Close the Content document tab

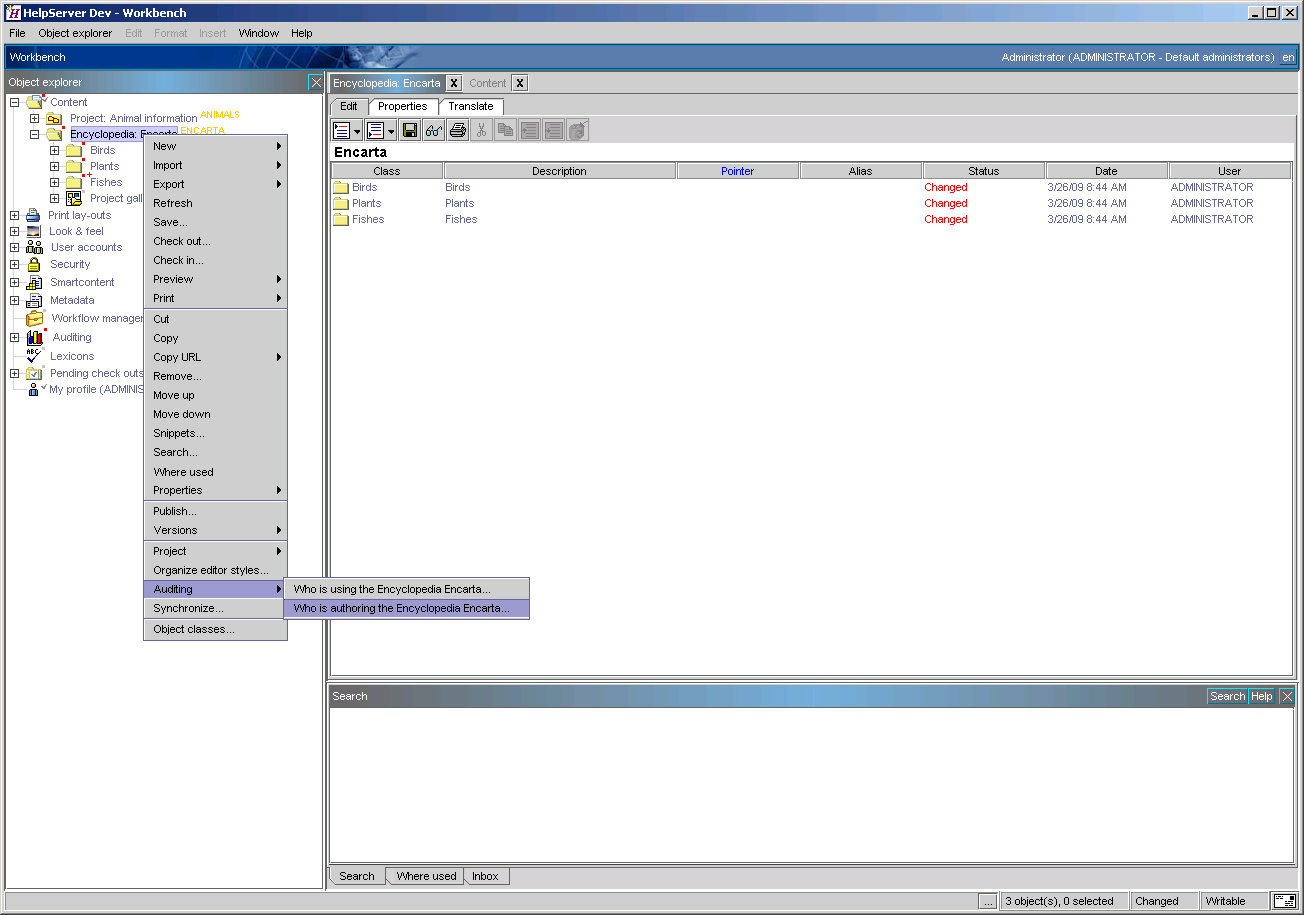coord(520,83)
